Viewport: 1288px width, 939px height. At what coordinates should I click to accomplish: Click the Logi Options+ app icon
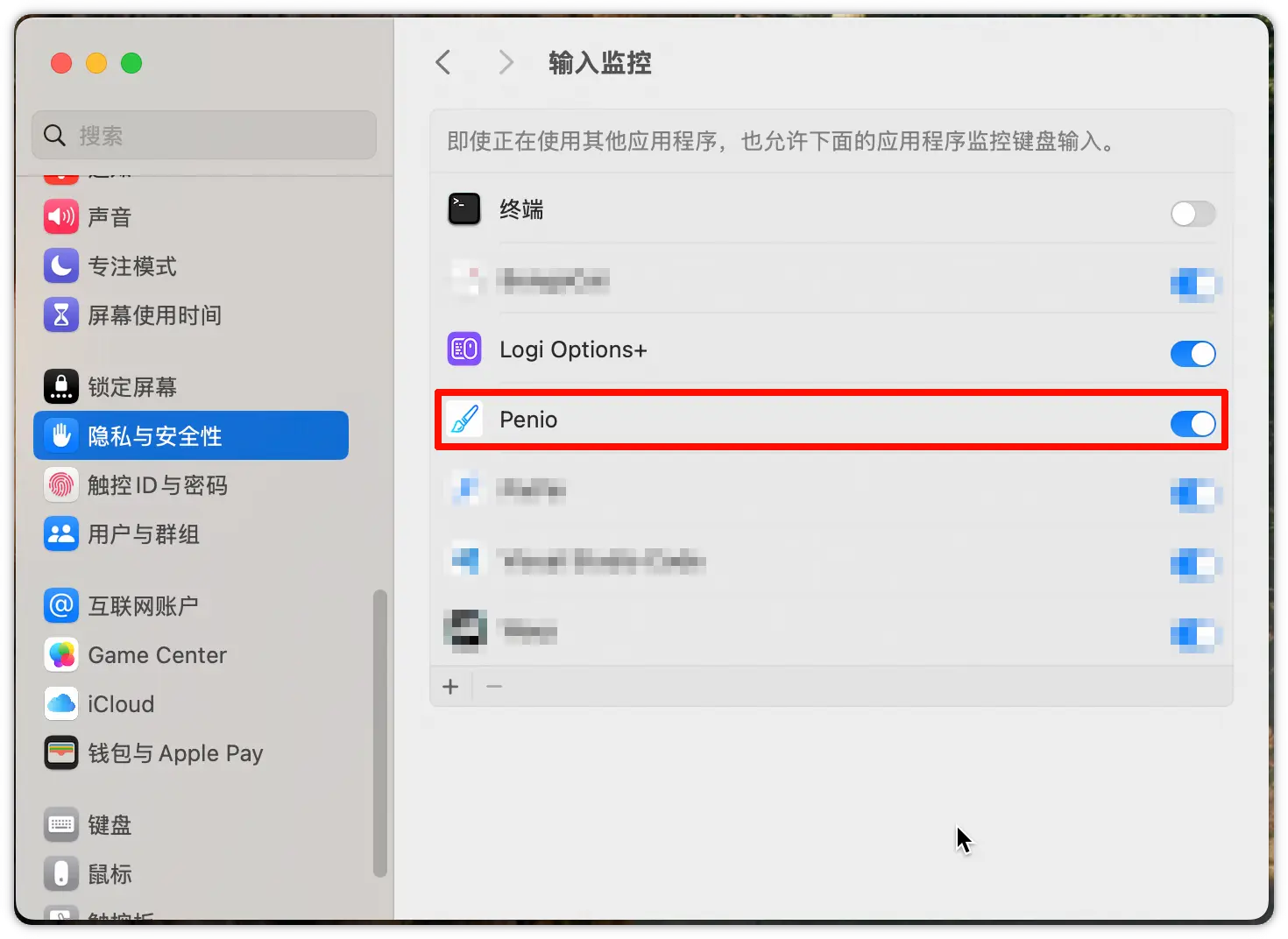coord(464,349)
